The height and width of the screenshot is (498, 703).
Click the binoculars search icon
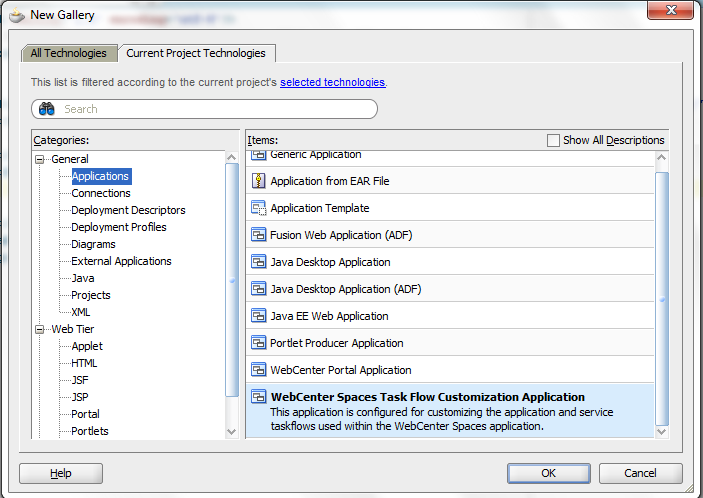[x=47, y=109]
